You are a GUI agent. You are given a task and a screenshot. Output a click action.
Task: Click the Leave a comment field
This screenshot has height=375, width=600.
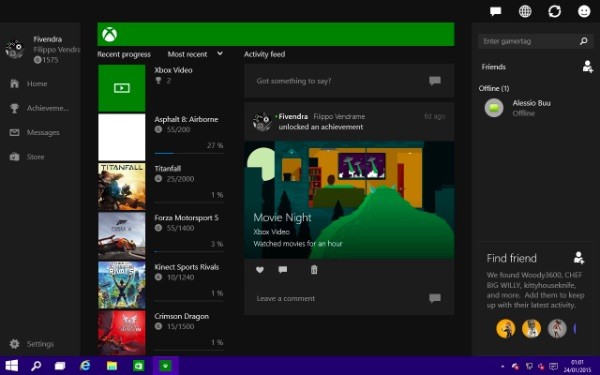349,298
